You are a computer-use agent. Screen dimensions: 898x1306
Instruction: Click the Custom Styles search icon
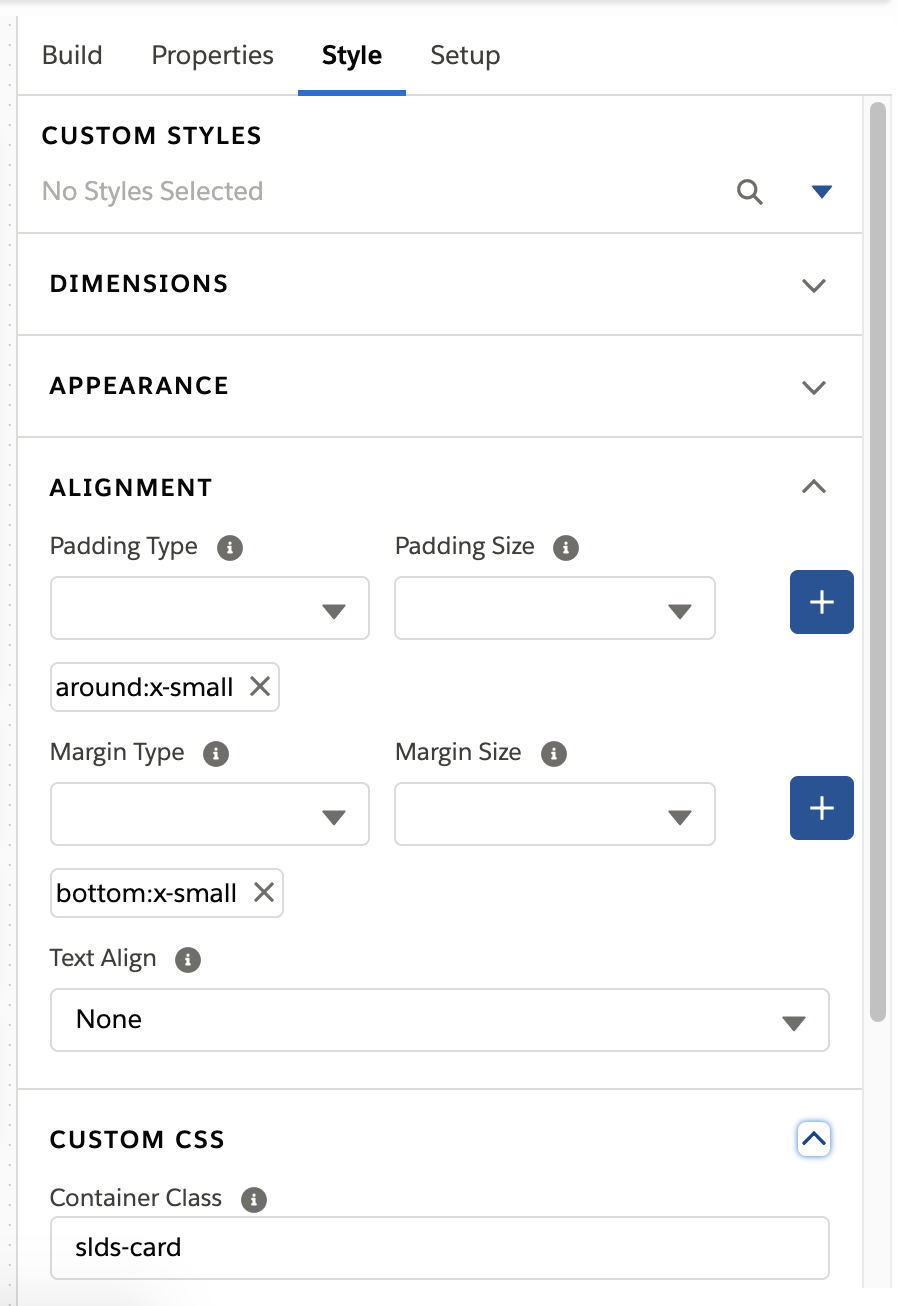750,192
